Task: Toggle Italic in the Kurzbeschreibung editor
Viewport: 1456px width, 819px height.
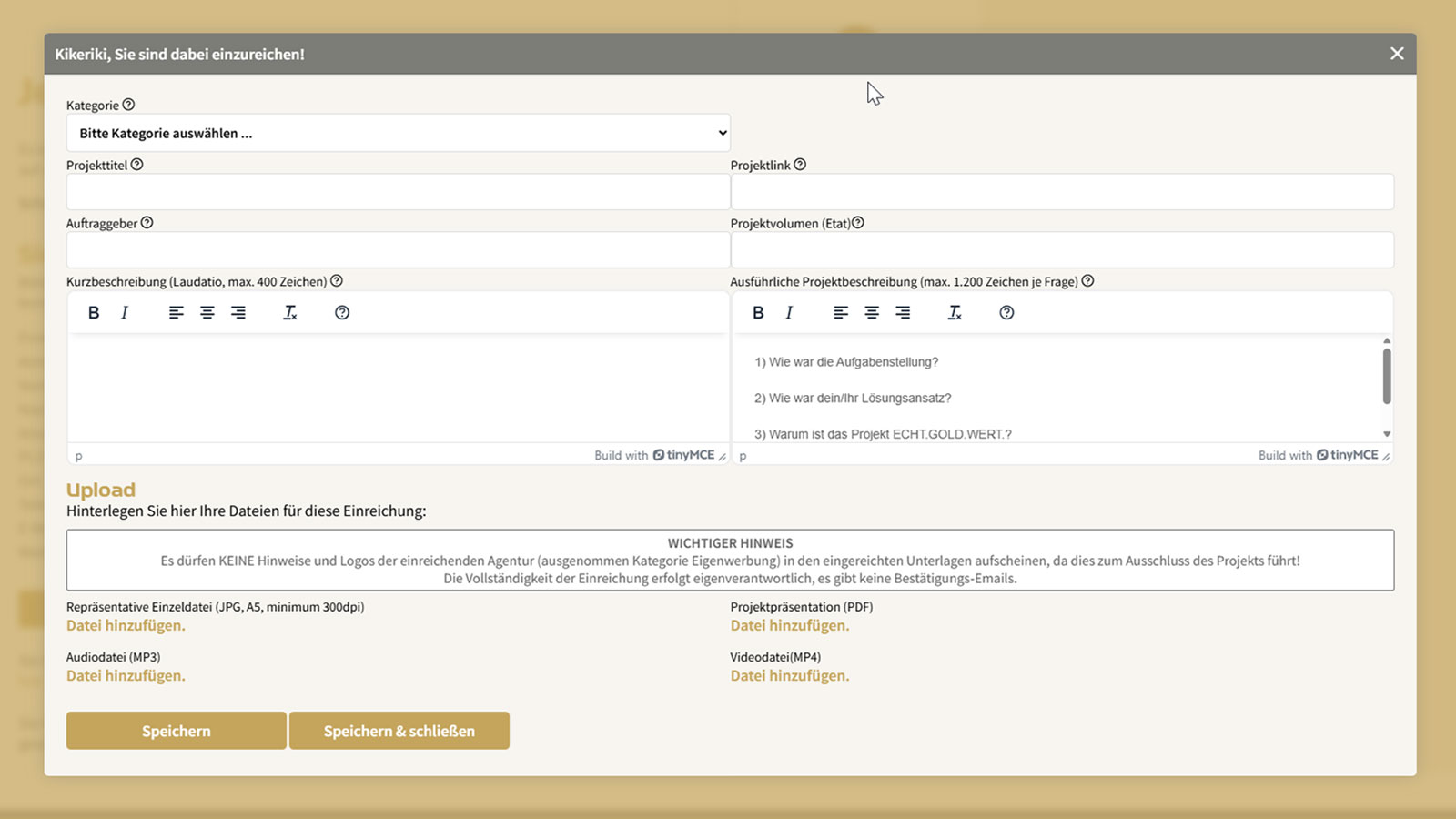Action: point(125,313)
